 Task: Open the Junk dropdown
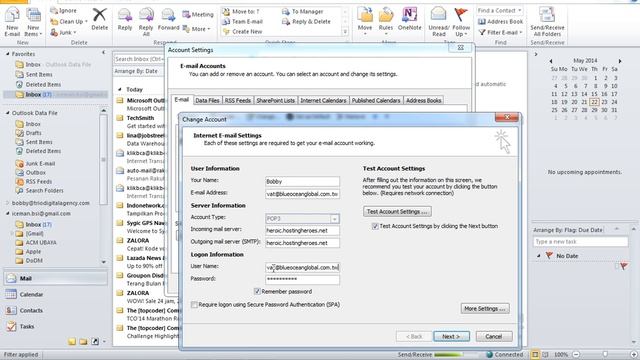point(64,32)
